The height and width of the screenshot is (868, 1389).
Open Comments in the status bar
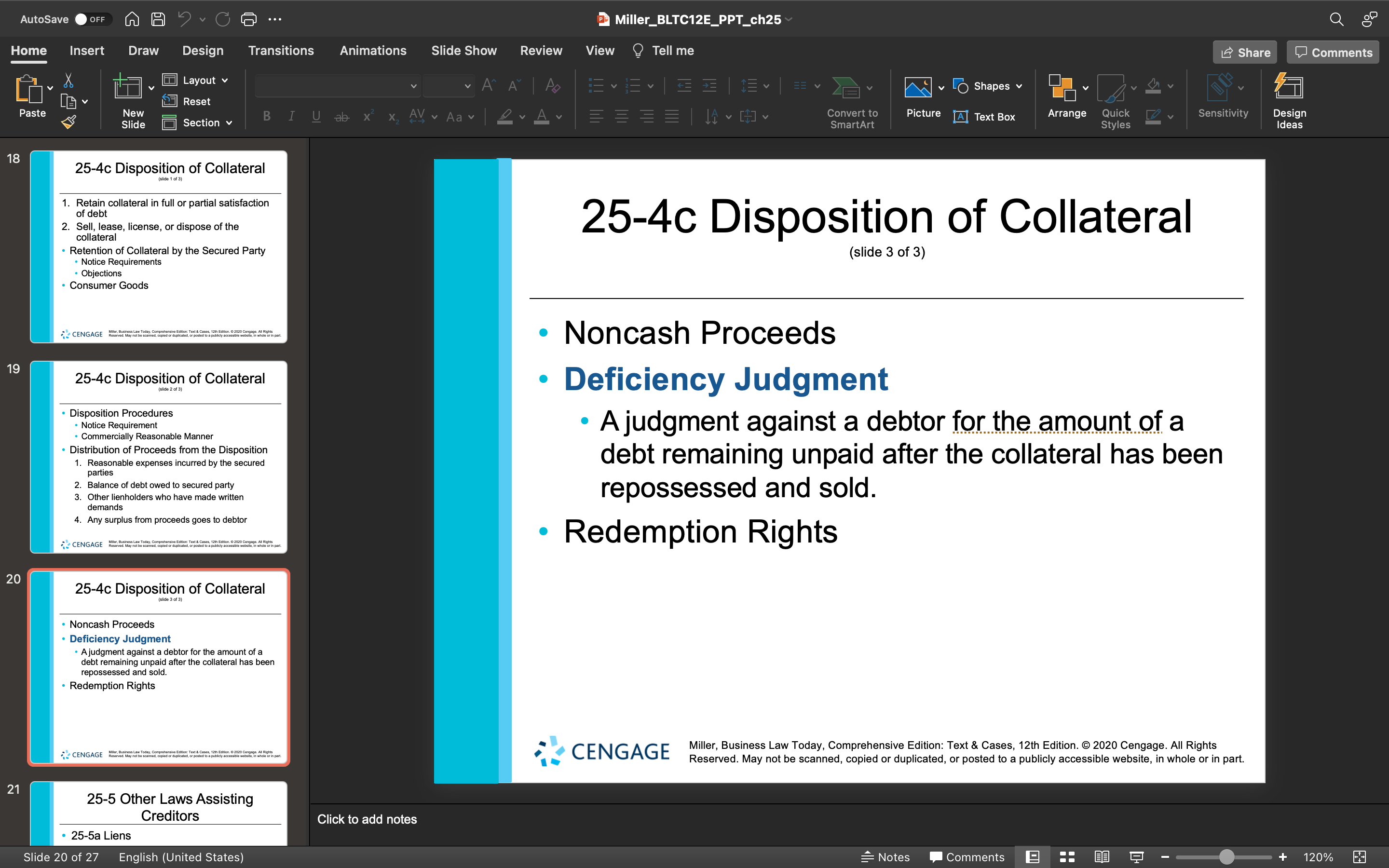pyautogui.click(x=967, y=856)
